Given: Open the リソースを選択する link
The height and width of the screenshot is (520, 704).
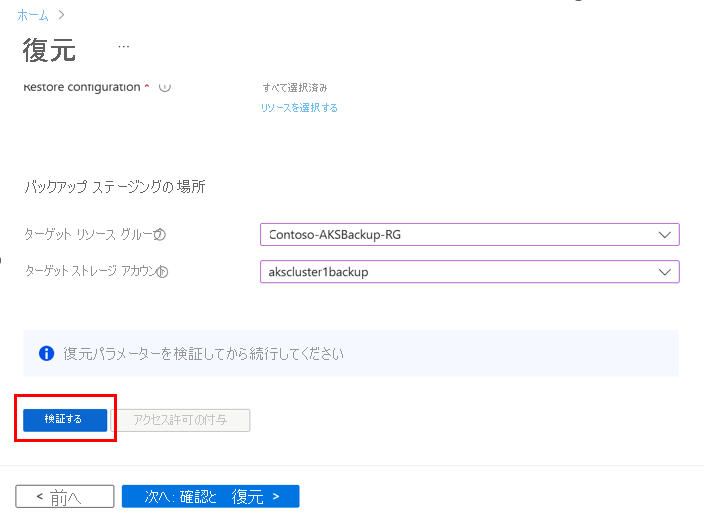Looking at the screenshot, I should (x=299, y=108).
